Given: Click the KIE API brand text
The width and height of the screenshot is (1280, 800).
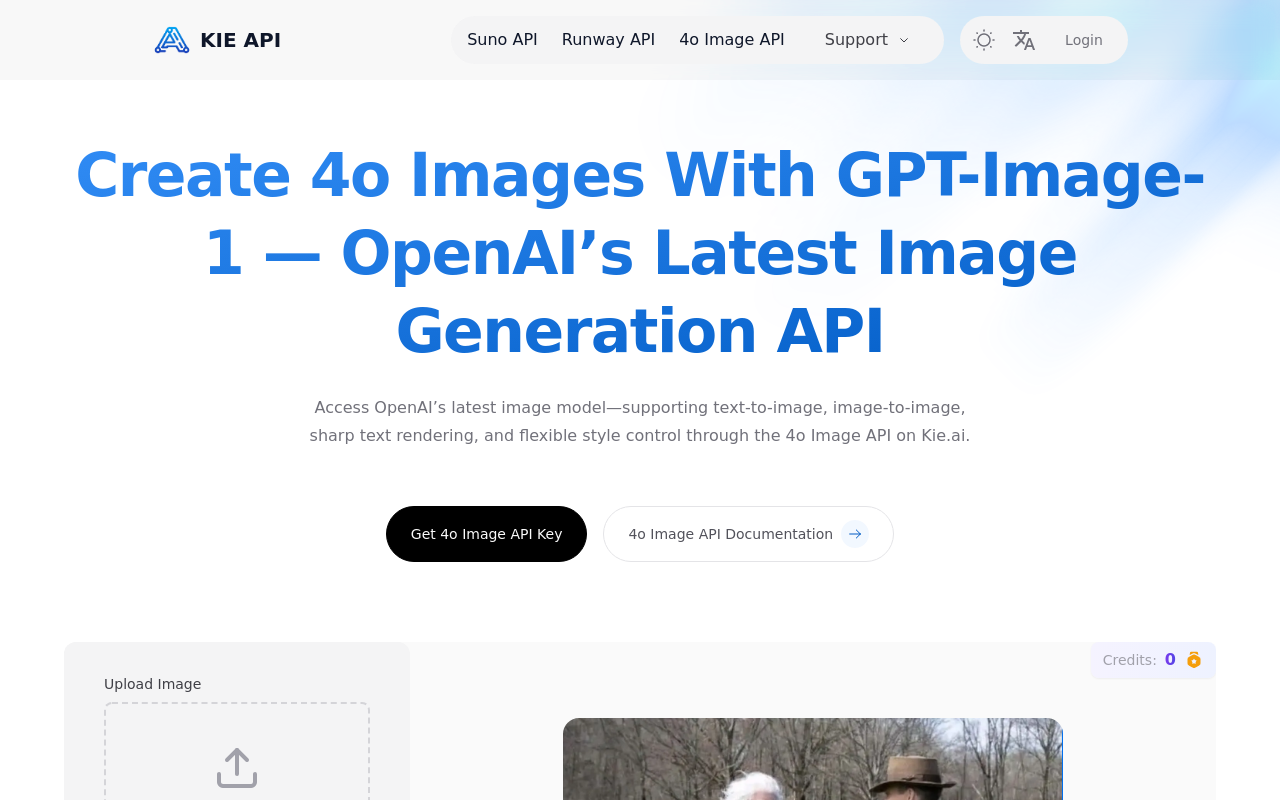Looking at the screenshot, I should (x=241, y=40).
